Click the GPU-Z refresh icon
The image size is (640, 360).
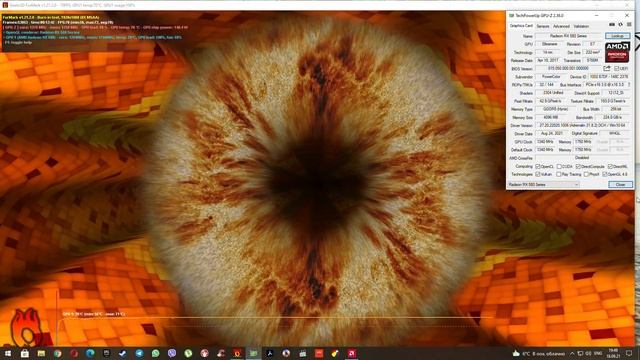pos(620,25)
